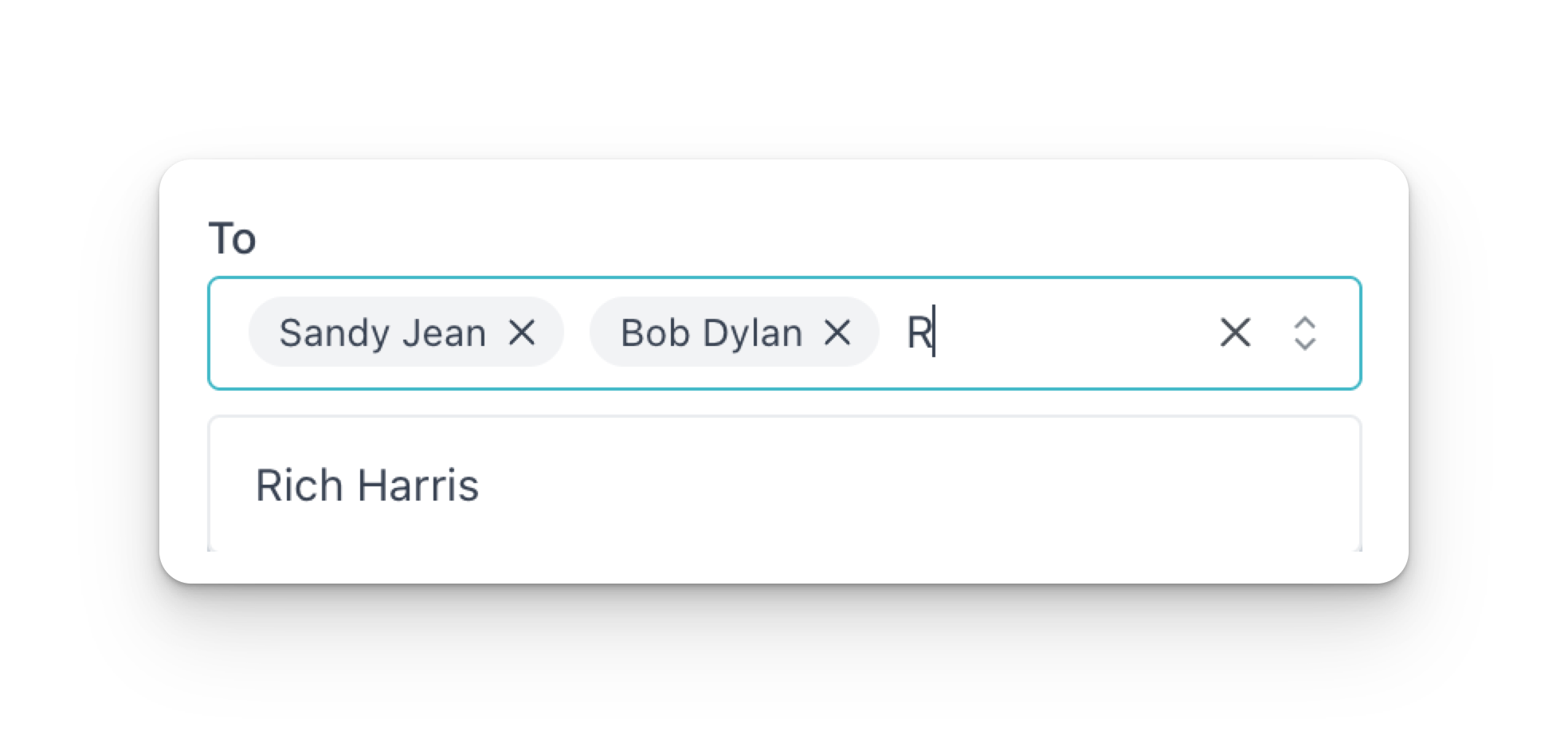Remove the Bob Dylan recipient chip

837,332
